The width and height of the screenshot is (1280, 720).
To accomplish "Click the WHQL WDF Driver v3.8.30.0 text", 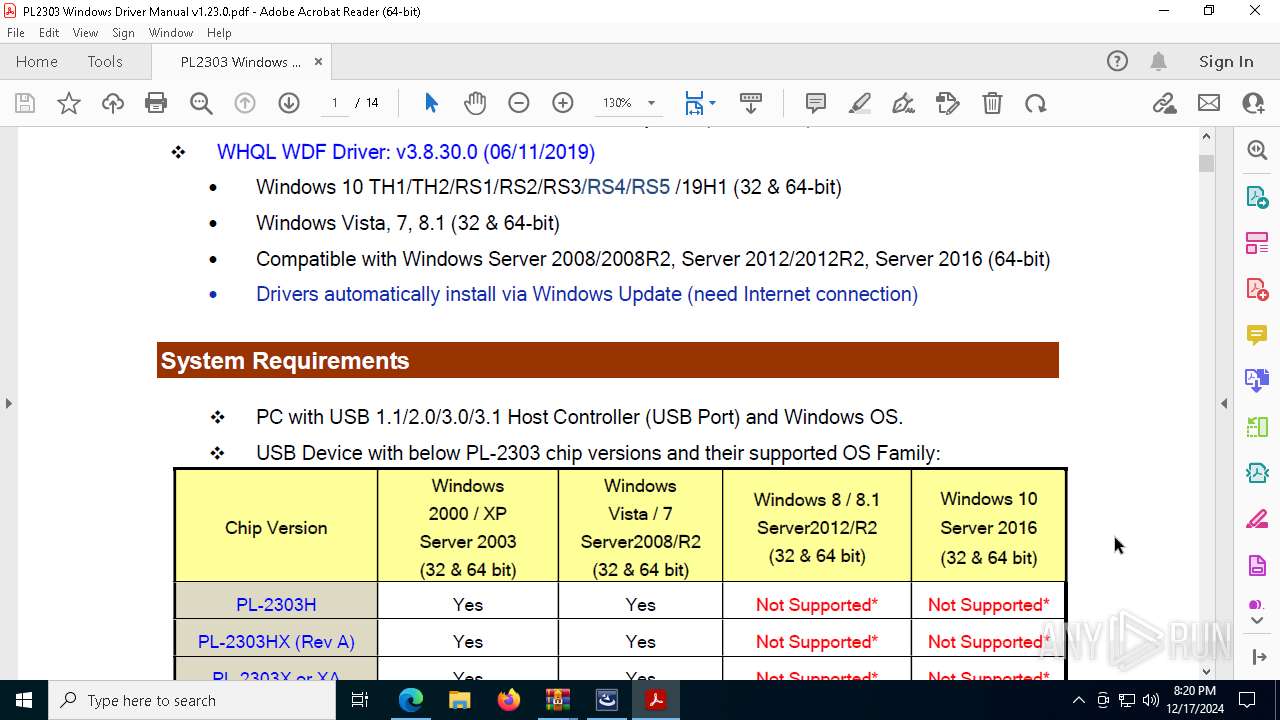I will (x=406, y=152).
